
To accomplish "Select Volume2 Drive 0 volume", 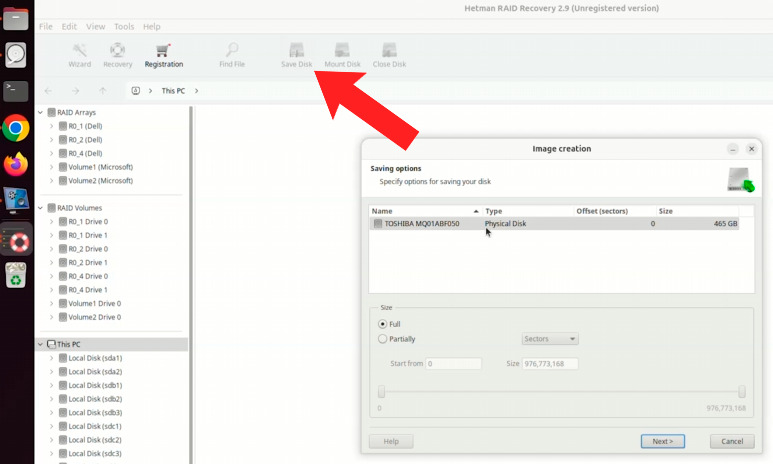I will [x=95, y=317].
